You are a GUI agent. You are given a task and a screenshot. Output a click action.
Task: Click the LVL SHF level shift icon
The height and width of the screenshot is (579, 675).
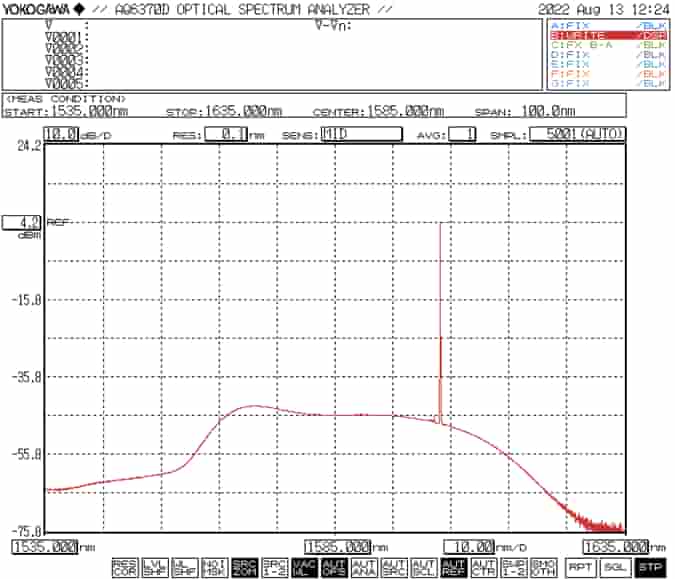[154, 567]
